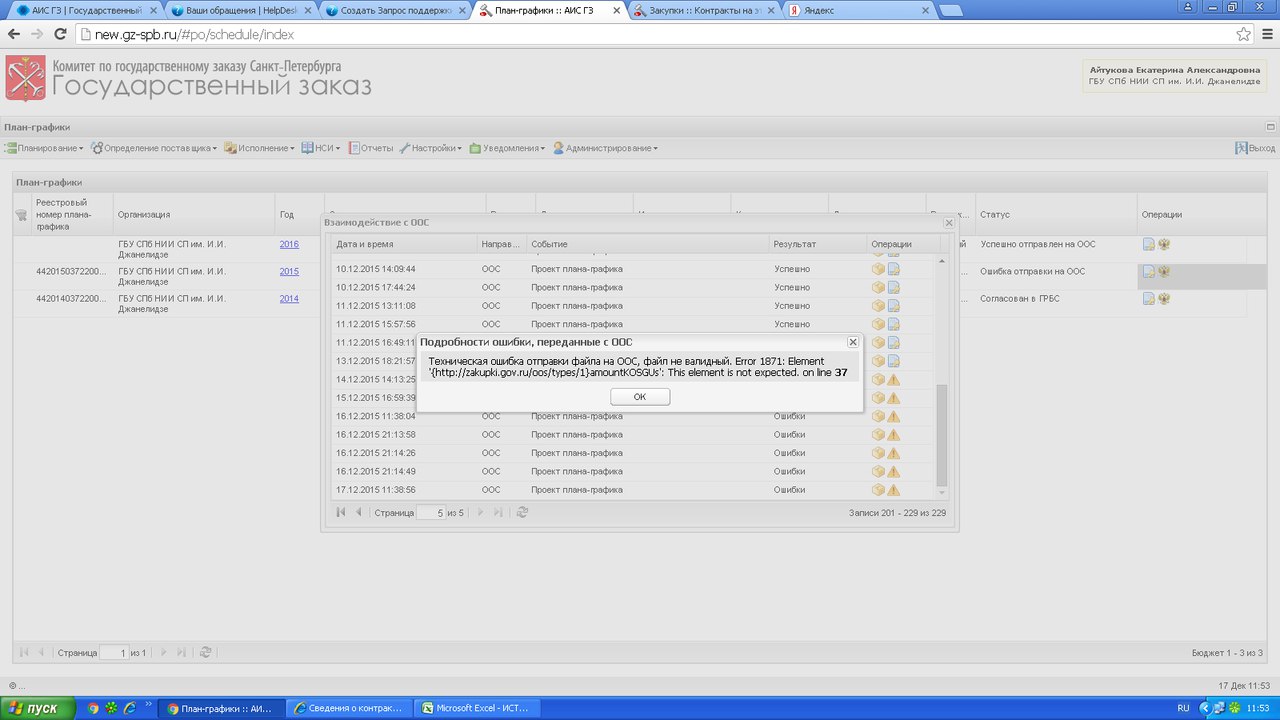Switch to the Яндекс browser tab

click(x=860, y=10)
